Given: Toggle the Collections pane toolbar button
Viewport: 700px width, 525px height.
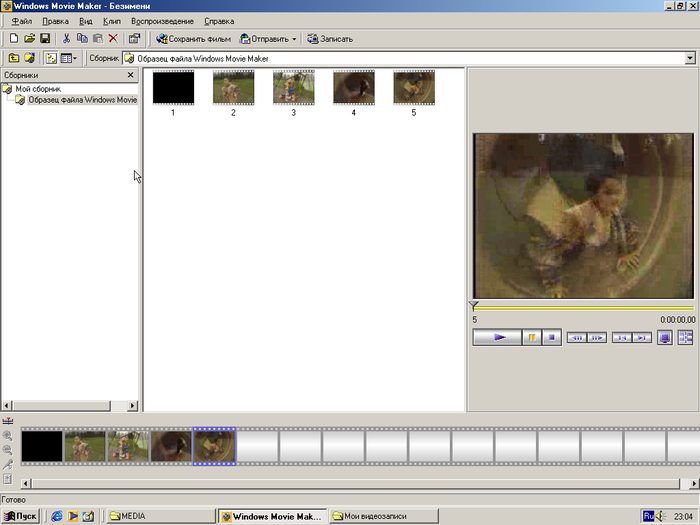Looking at the screenshot, I should 51,58.
